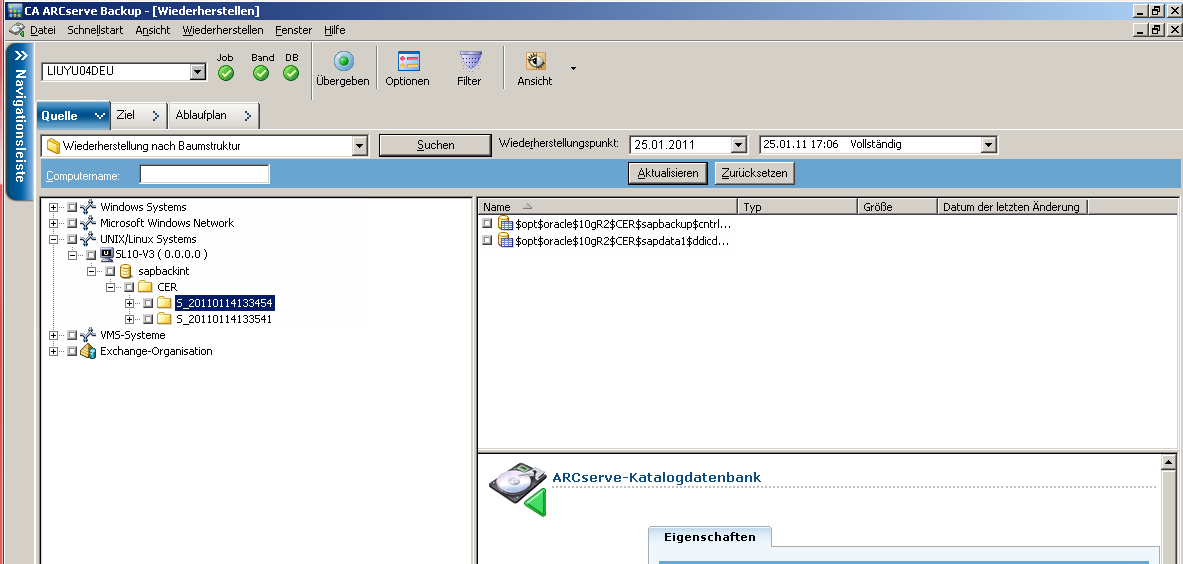The height and width of the screenshot is (564, 1183).
Task: Expand the Exchange-Organisation tree node
Action: coord(54,351)
